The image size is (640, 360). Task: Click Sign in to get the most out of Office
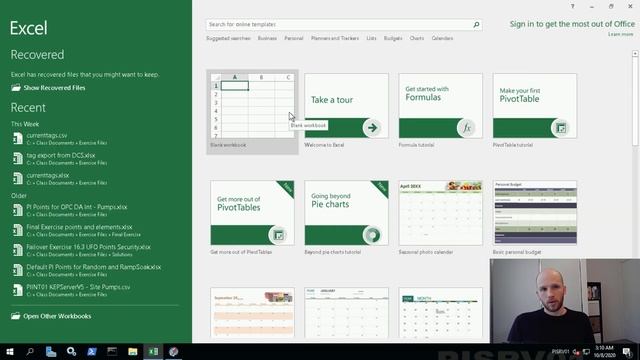572,24
